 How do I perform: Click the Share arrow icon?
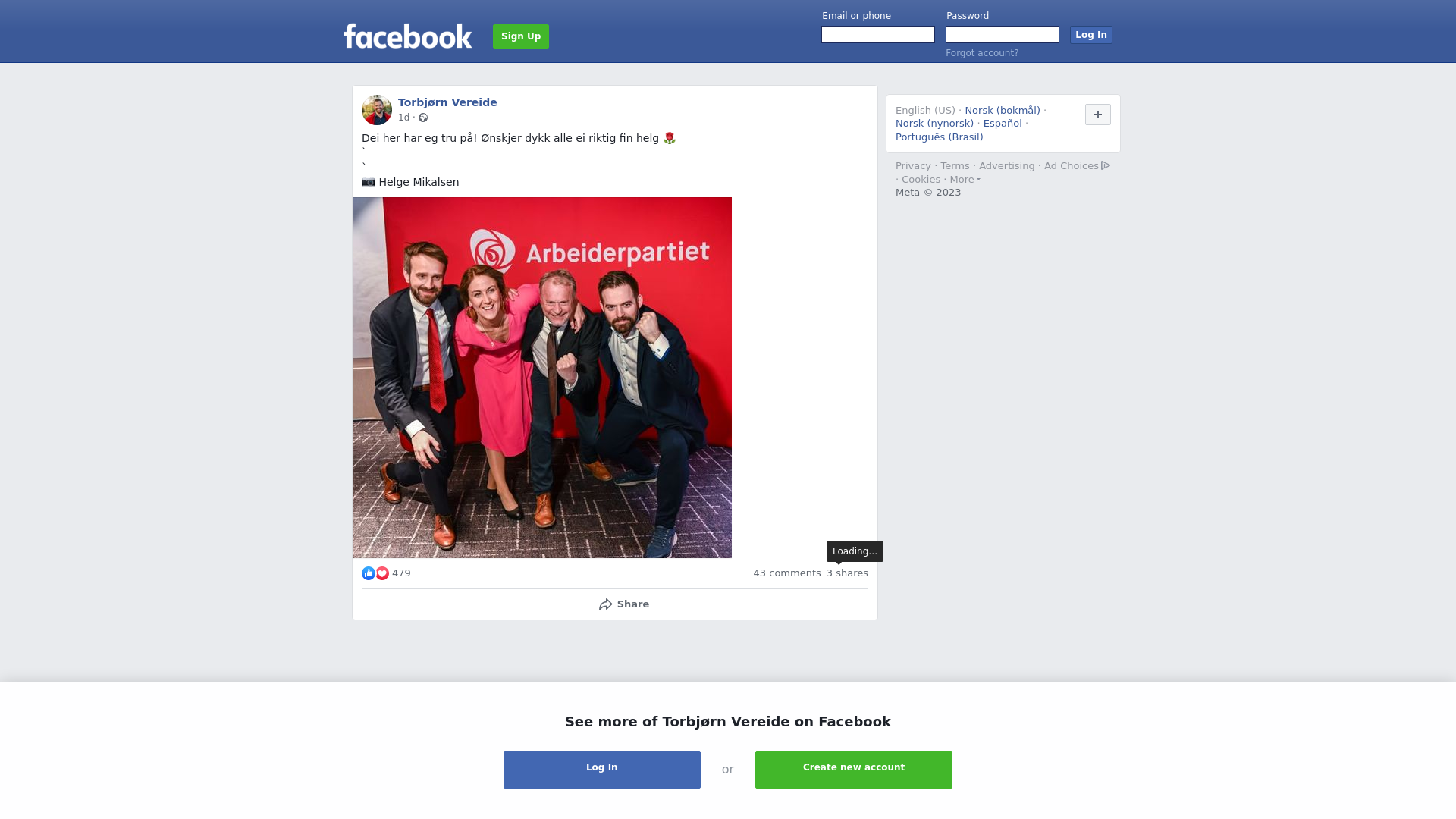click(x=605, y=604)
